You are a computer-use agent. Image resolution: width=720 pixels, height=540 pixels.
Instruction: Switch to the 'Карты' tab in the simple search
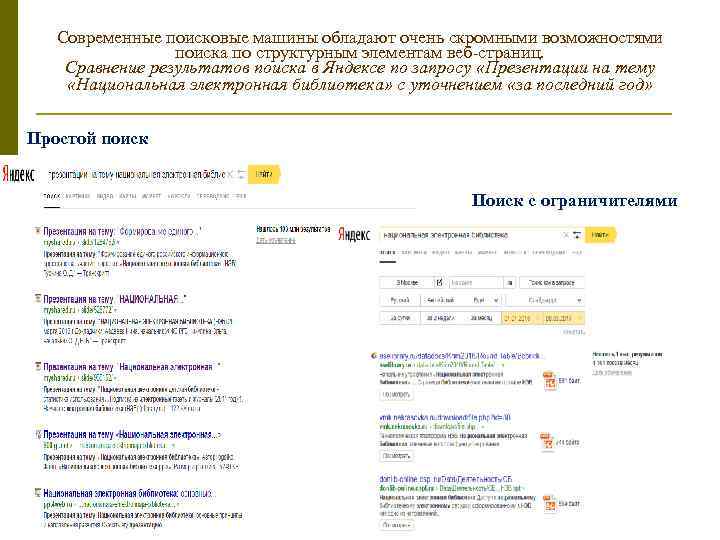[127, 196]
